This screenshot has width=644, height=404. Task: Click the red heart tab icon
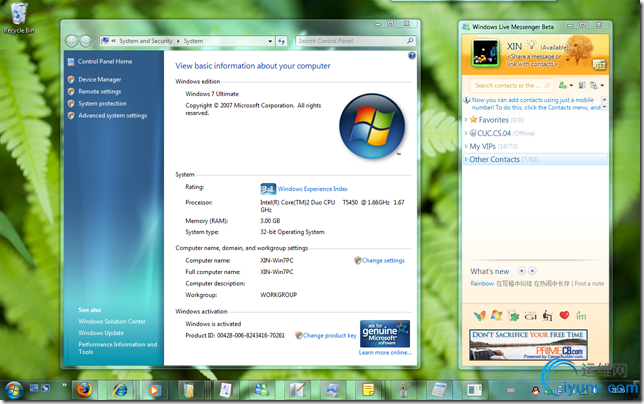(x=564, y=315)
